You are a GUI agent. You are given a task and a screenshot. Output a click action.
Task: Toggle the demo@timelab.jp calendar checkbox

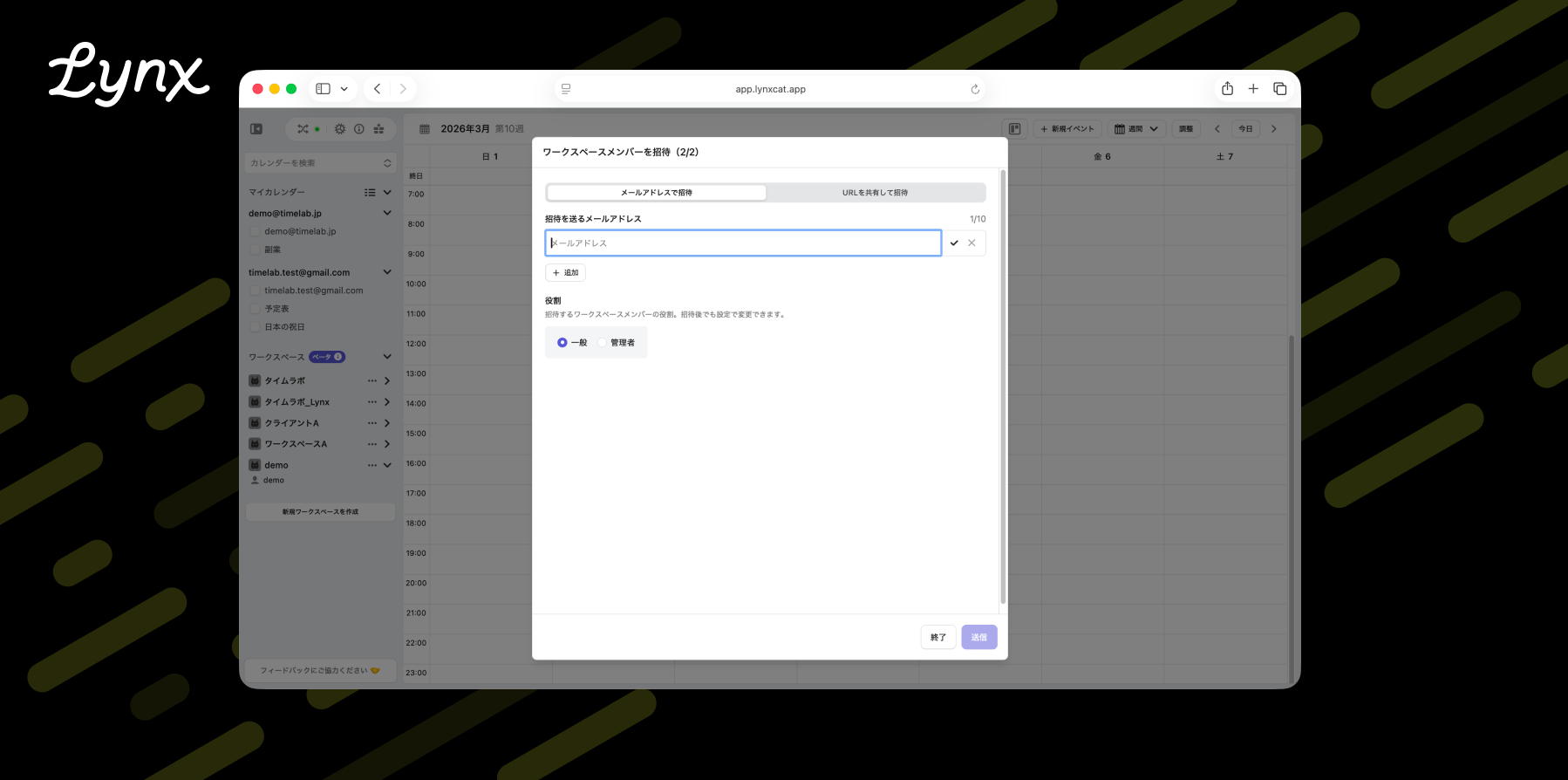tap(255, 231)
